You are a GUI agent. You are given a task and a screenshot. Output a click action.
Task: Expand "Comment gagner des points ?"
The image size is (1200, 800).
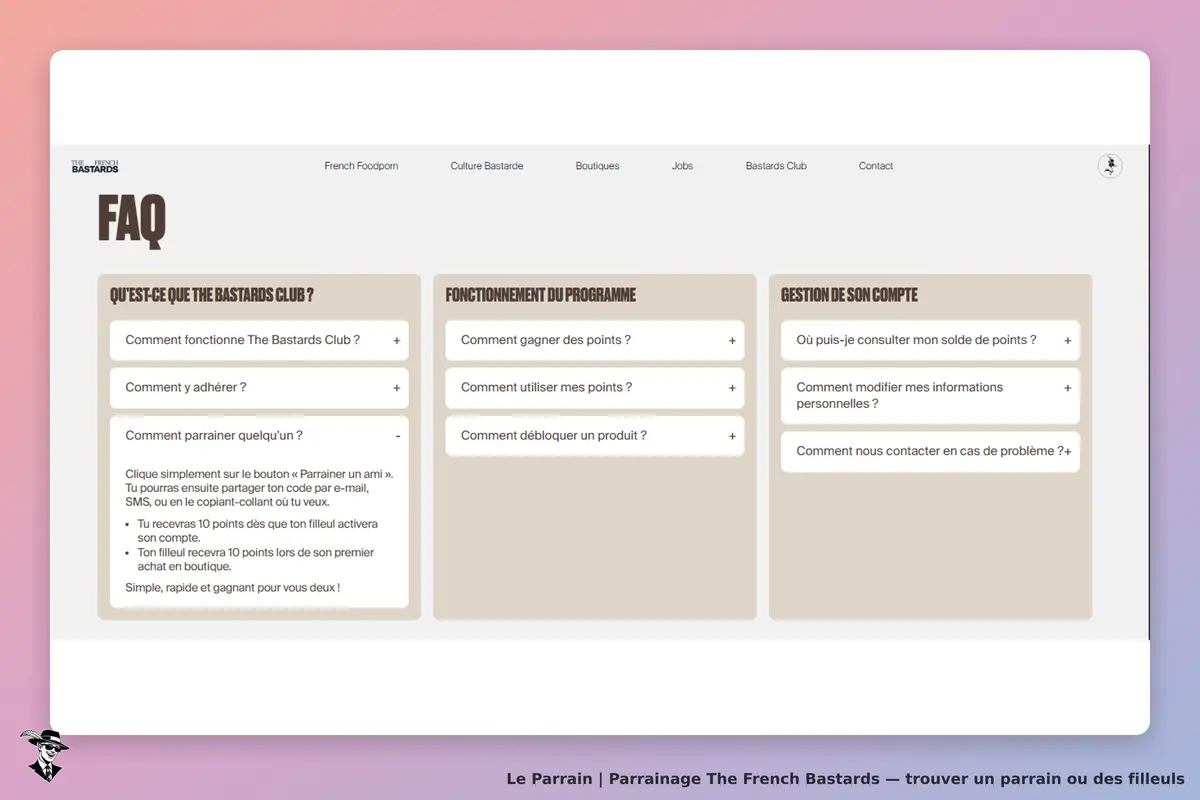[x=595, y=340]
